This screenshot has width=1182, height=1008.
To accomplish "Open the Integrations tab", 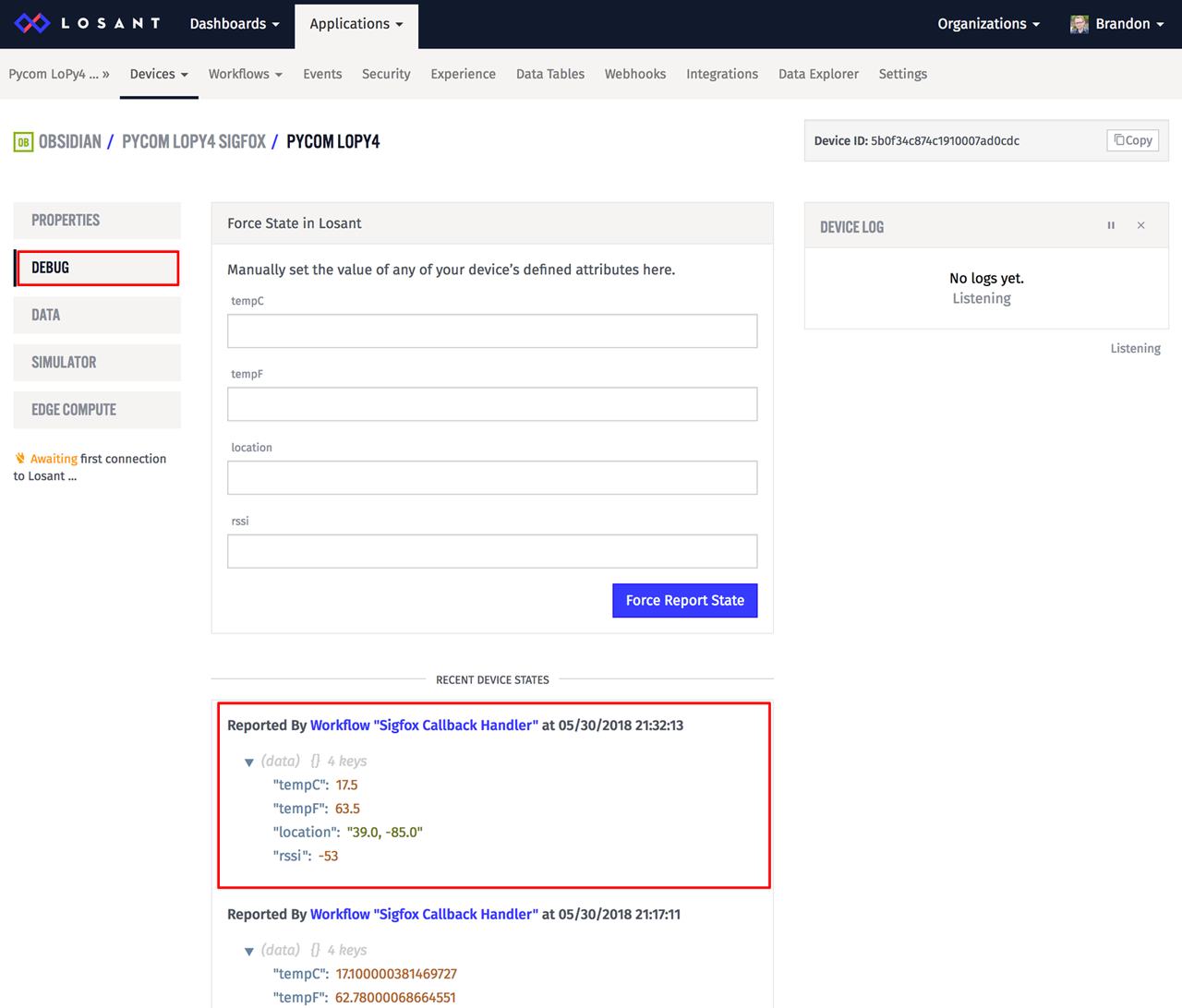I will [x=722, y=74].
